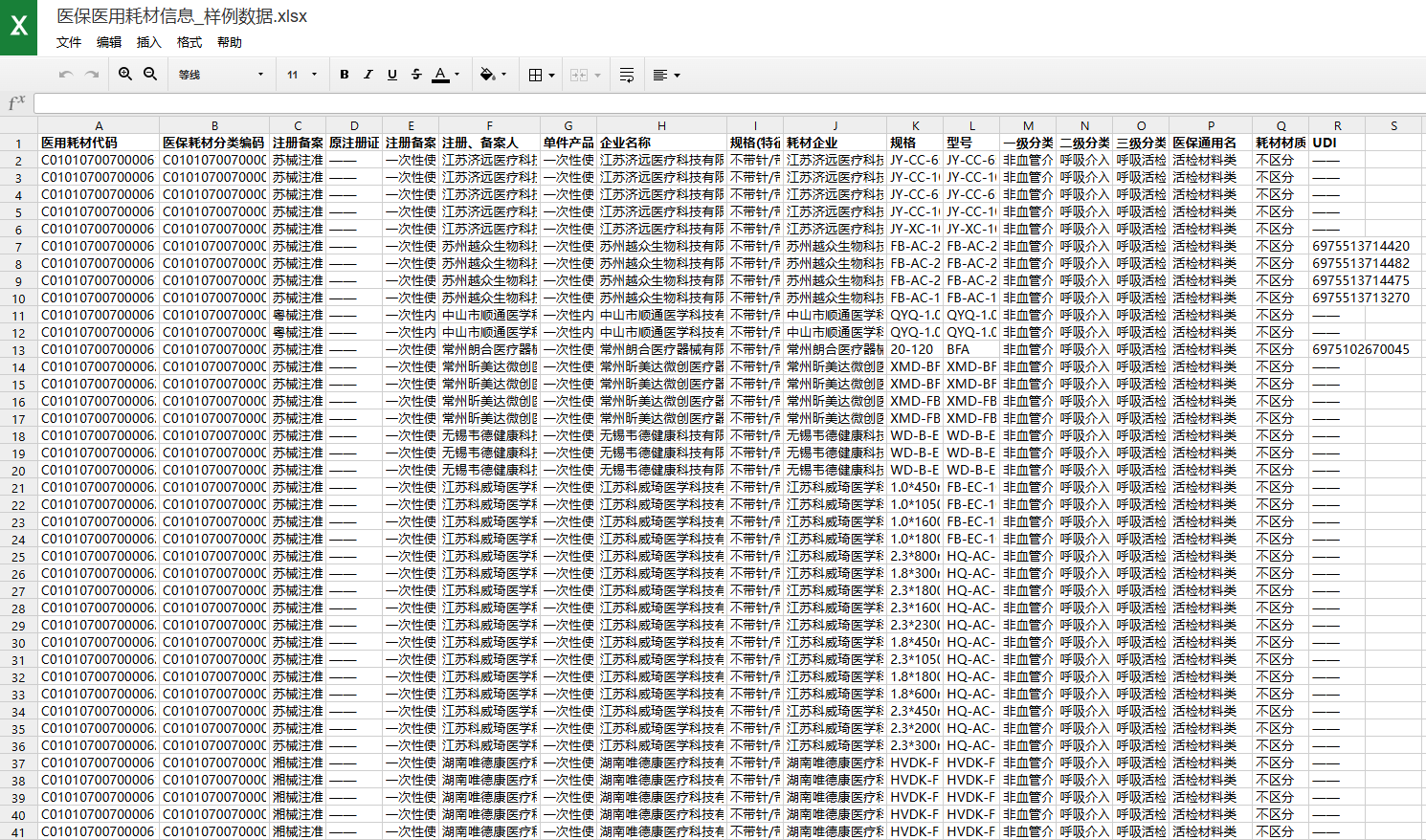Image resolution: width=1426 pixels, height=840 pixels.
Task: Click the redo arrow icon
Action: point(92,75)
